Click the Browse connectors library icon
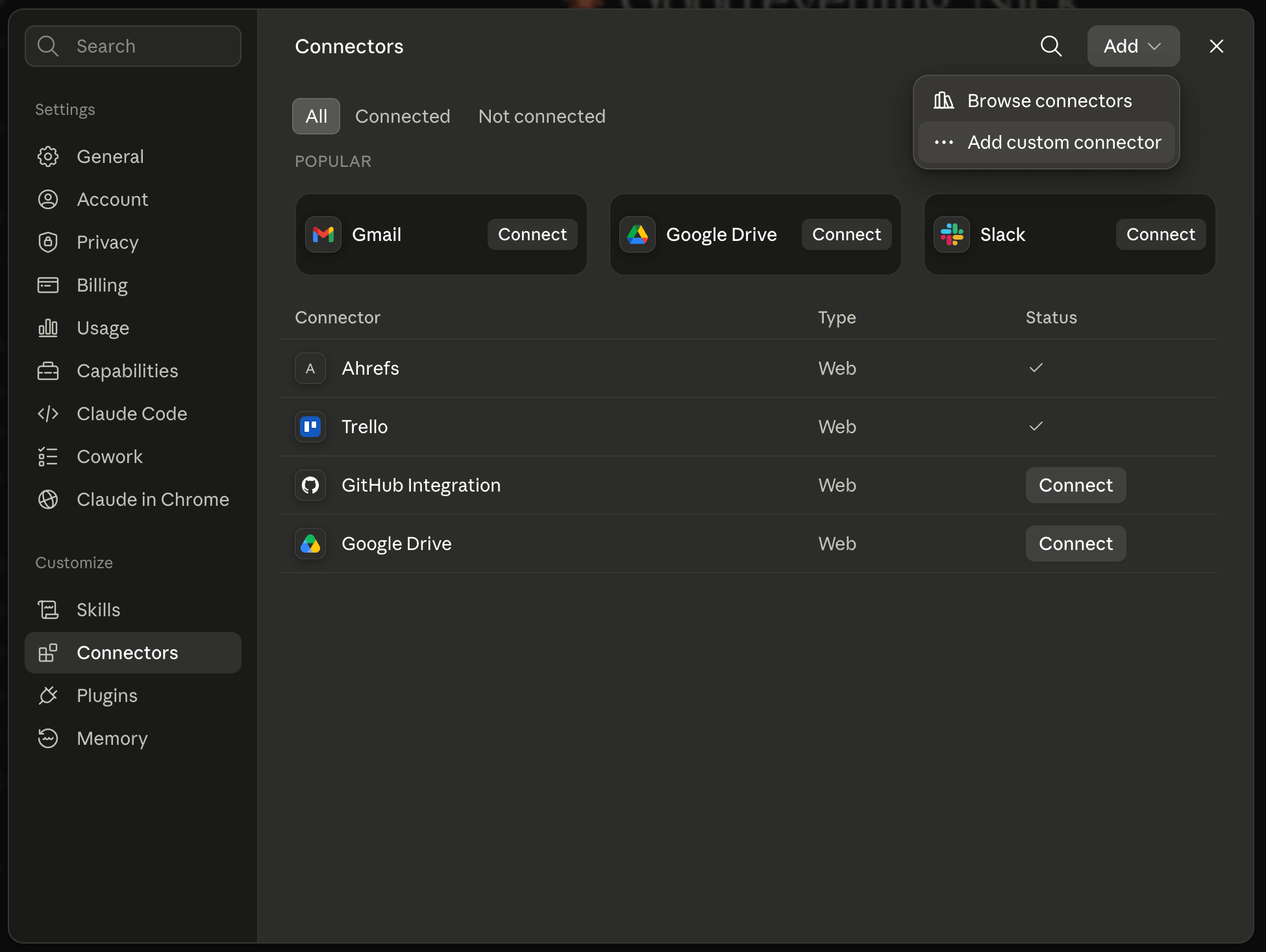 point(943,101)
